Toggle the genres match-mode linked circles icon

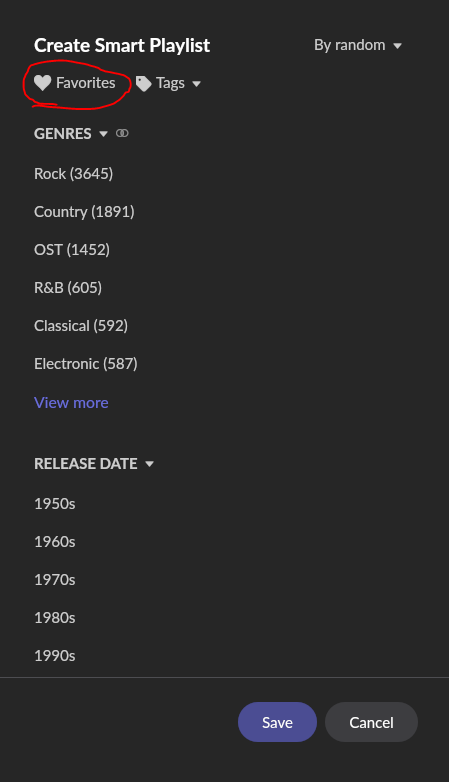[122, 133]
